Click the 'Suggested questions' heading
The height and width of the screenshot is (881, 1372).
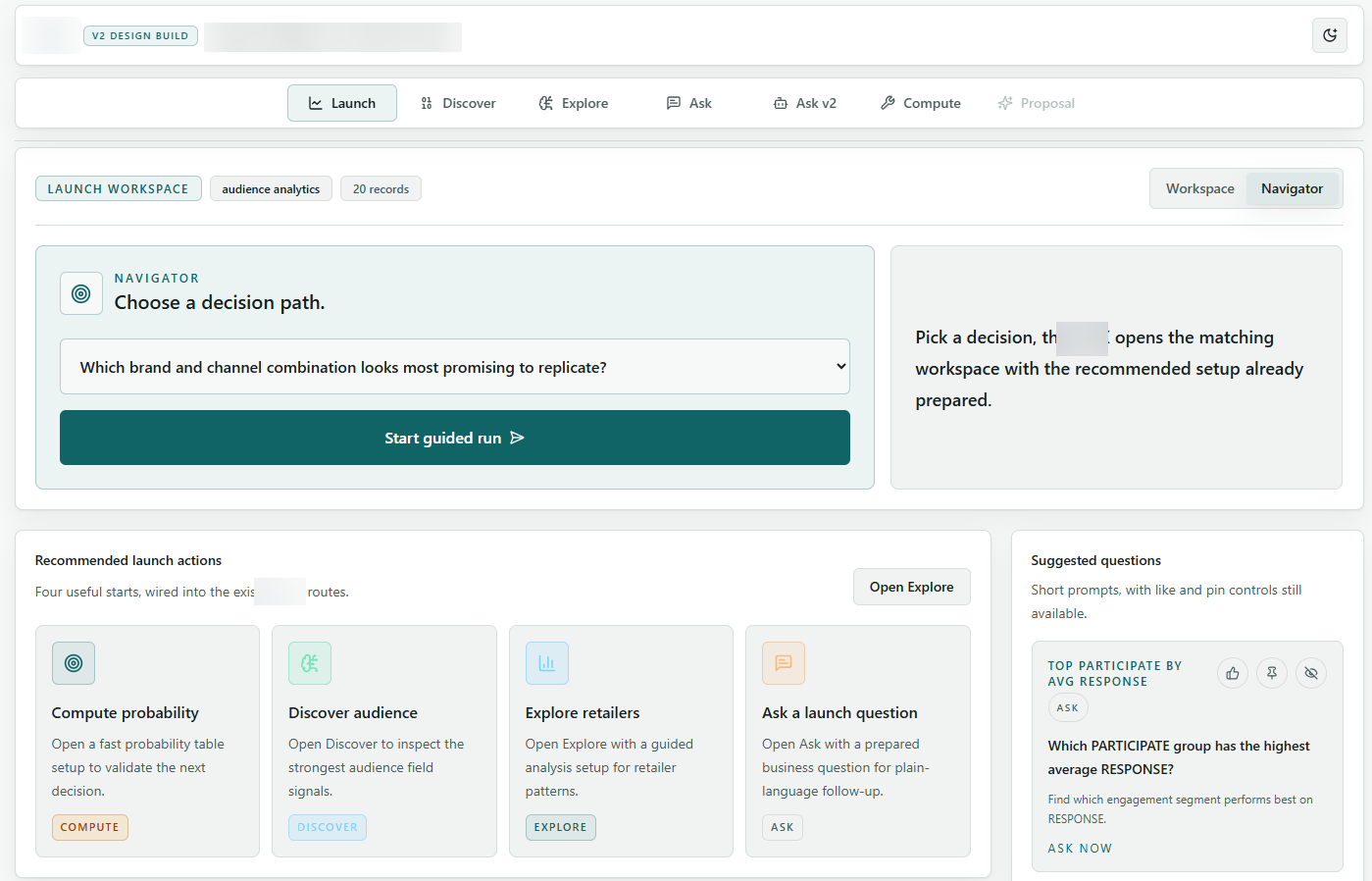(1095, 560)
